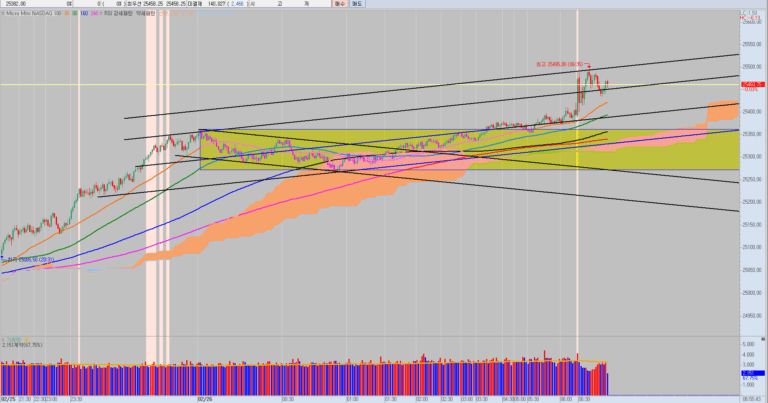Click the RSI indicator label in chart legend
The width and height of the screenshot is (768, 403).
130,13
